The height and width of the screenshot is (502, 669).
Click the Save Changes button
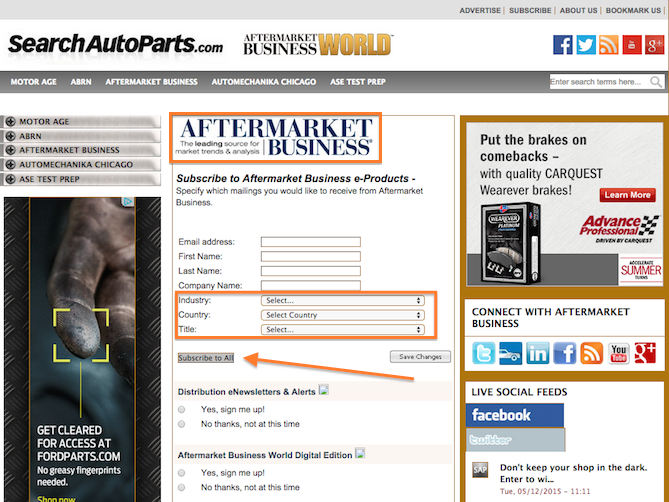pyautogui.click(x=420, y=357)
